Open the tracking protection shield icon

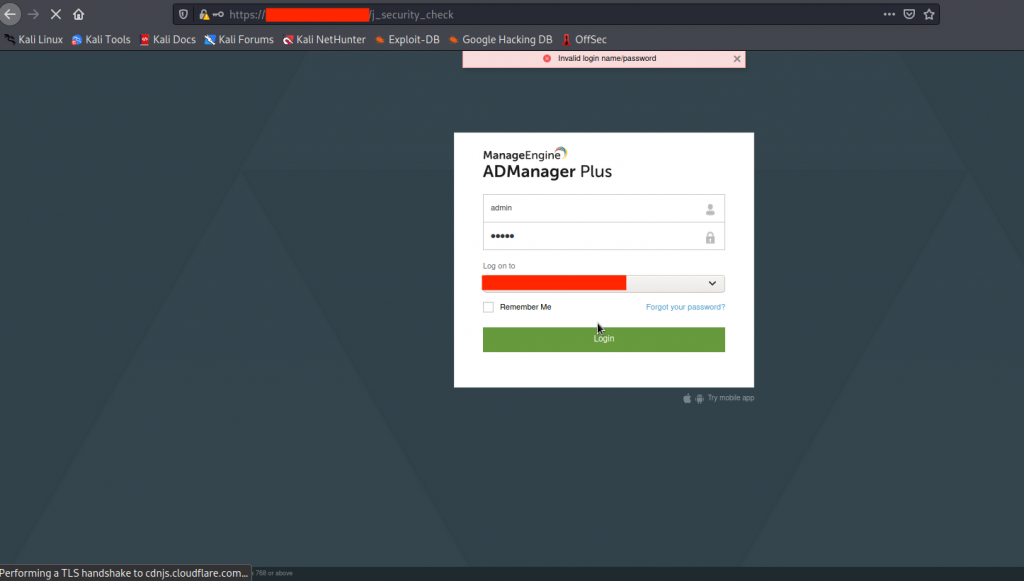(x=184, y=14)
